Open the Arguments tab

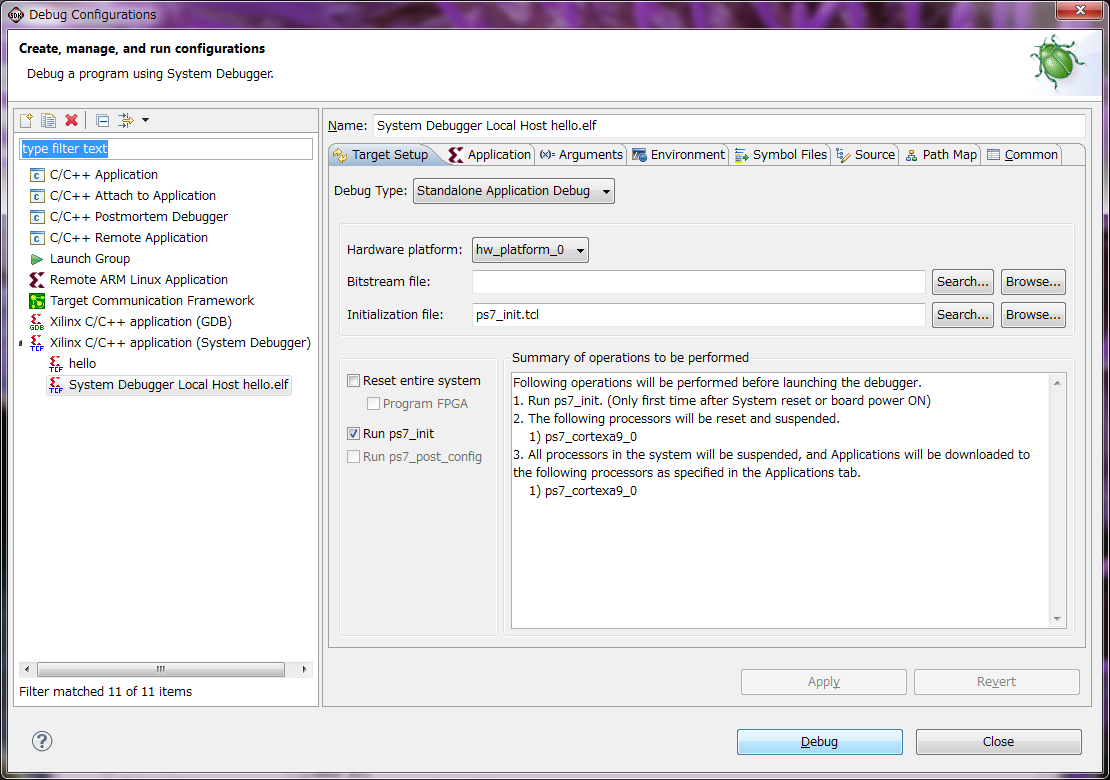(581, 155)
